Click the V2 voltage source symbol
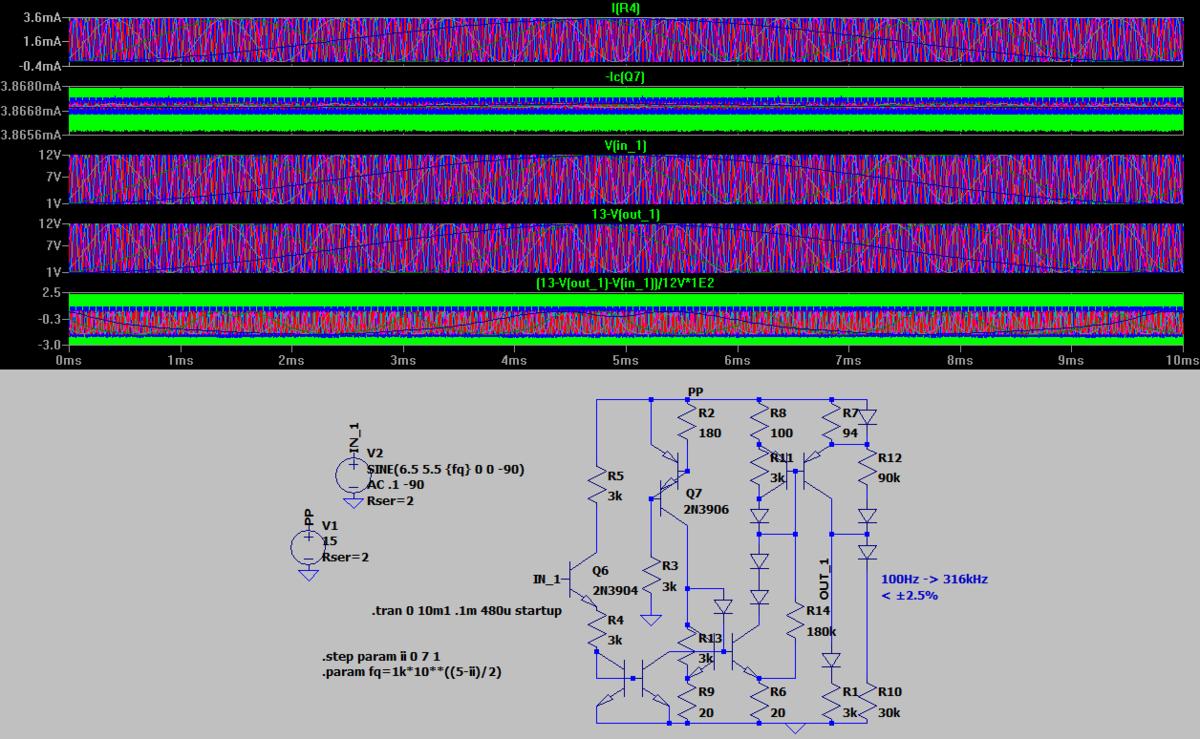The image size is (1200, 739). 352,470
